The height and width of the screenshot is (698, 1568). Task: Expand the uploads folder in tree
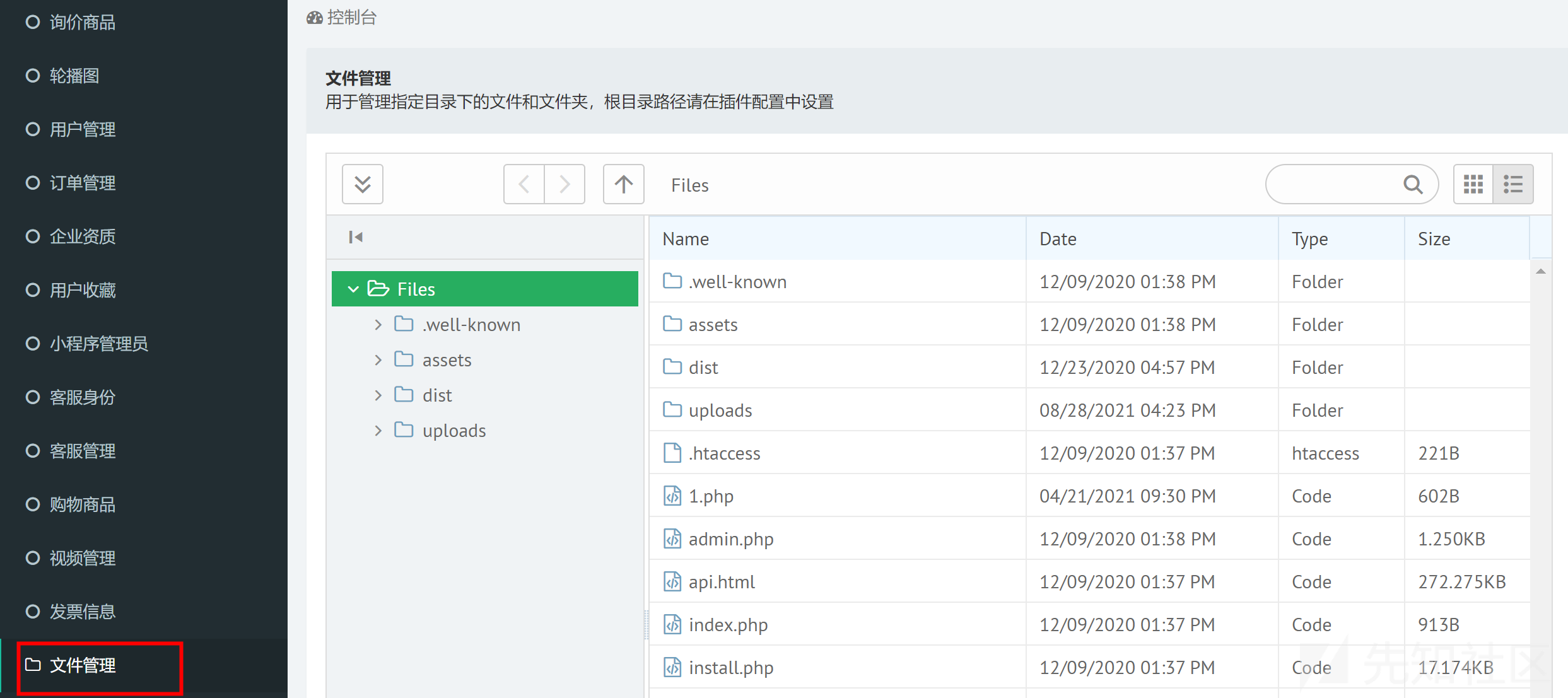[x=378, y=431]
